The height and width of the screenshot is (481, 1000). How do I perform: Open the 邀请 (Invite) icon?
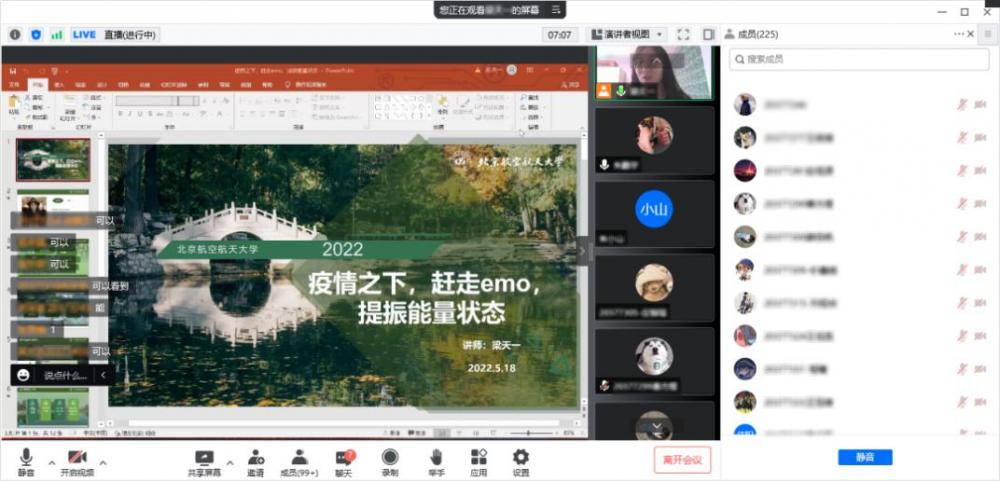pos(255,460)
